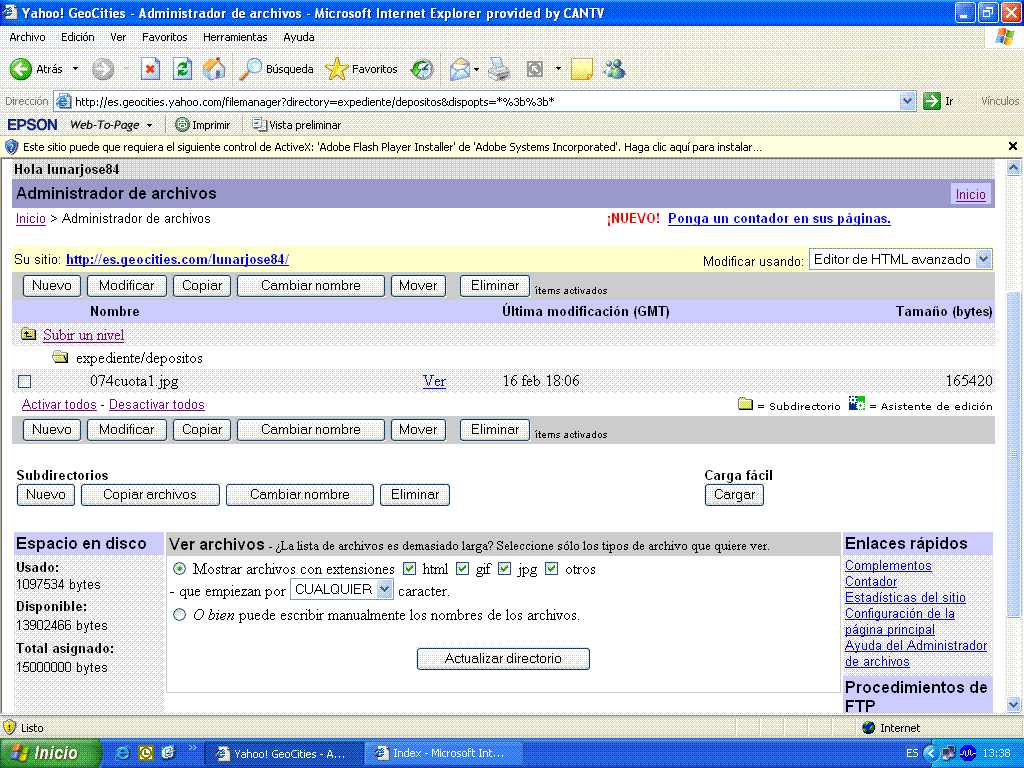Open address bar URL dropdown arrow
1024x768 pixels.
click(x=907, y=101)
